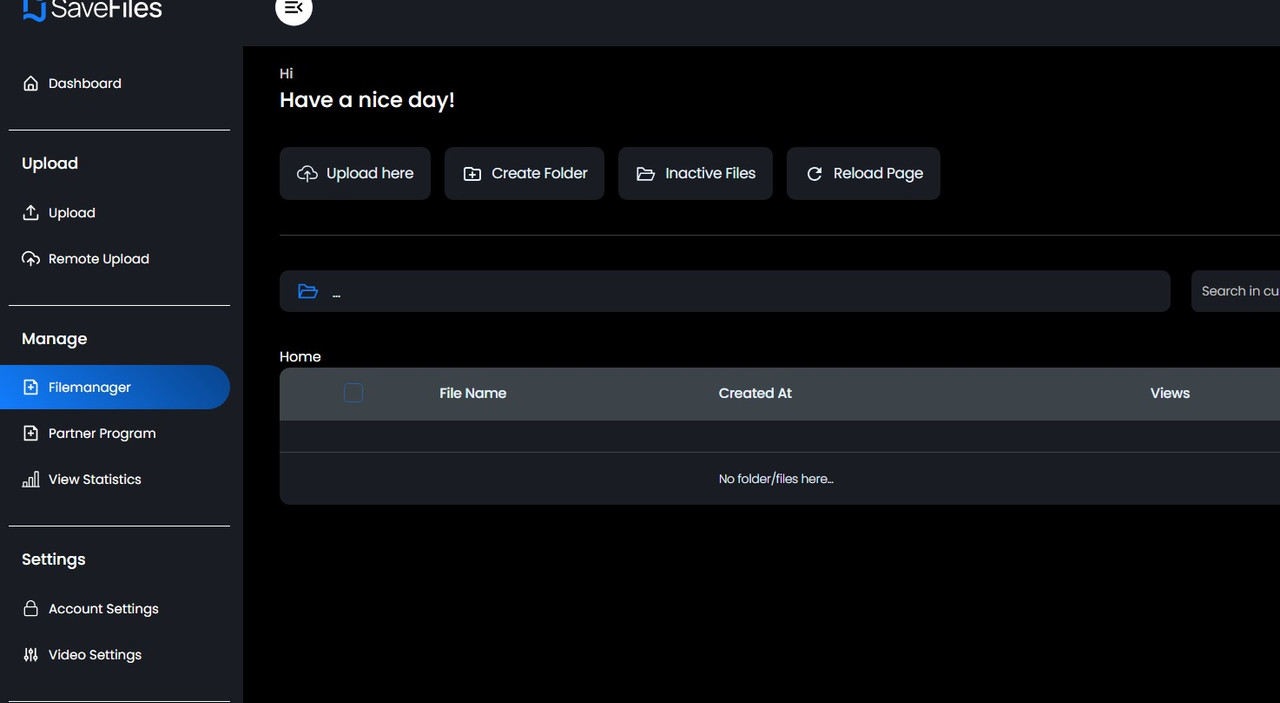The height and width of the screenshot is (703, 1280).
Task: Click the Video Settings sliders icon
Action: click(x=31, y=655)
